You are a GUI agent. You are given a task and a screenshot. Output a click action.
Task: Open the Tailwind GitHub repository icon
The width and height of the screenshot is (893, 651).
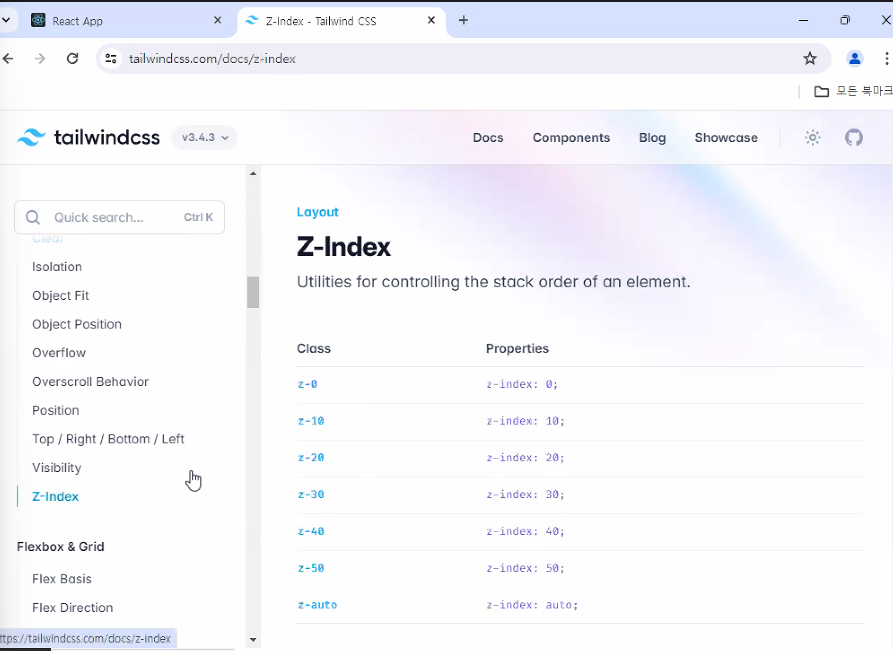[854, 137]
